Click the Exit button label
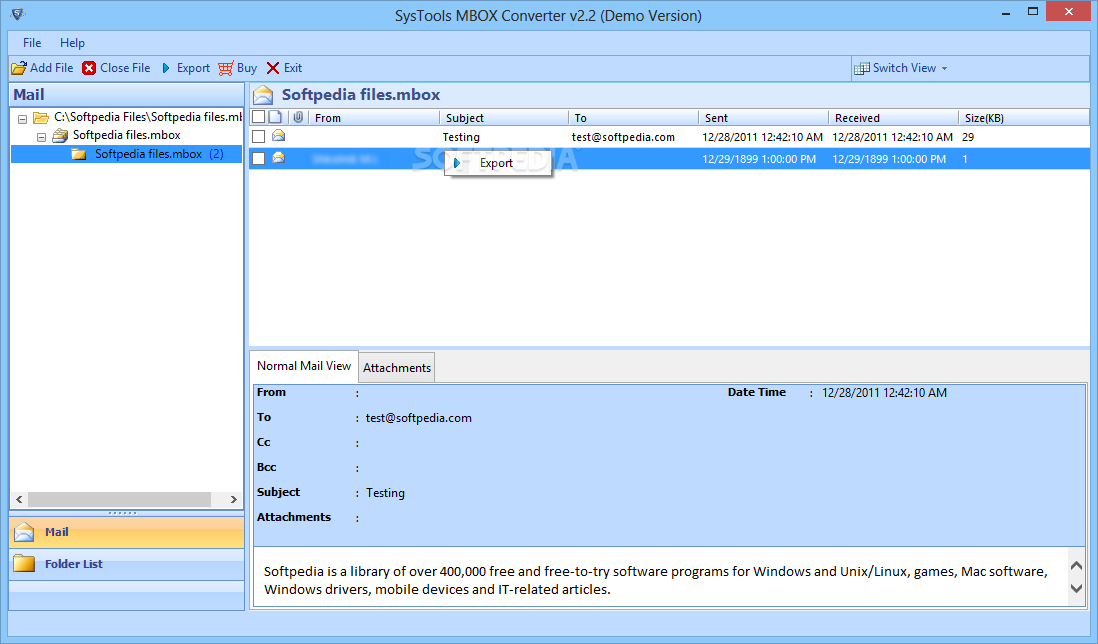 pos(293,68)
